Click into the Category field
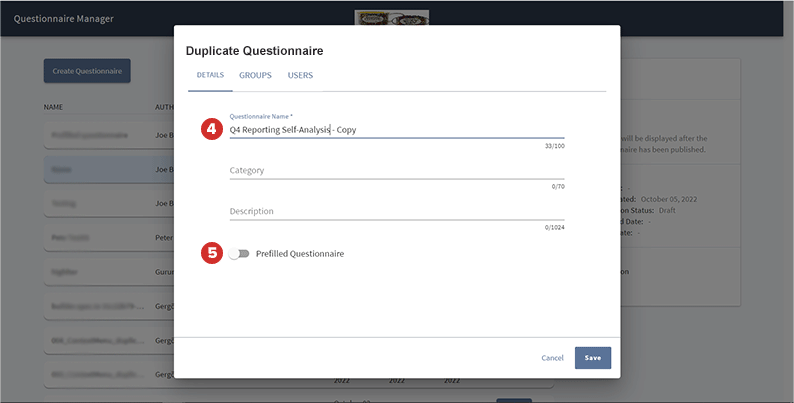Image resolution: width=794 pixels, height=403 pixels. pos(396,170)
